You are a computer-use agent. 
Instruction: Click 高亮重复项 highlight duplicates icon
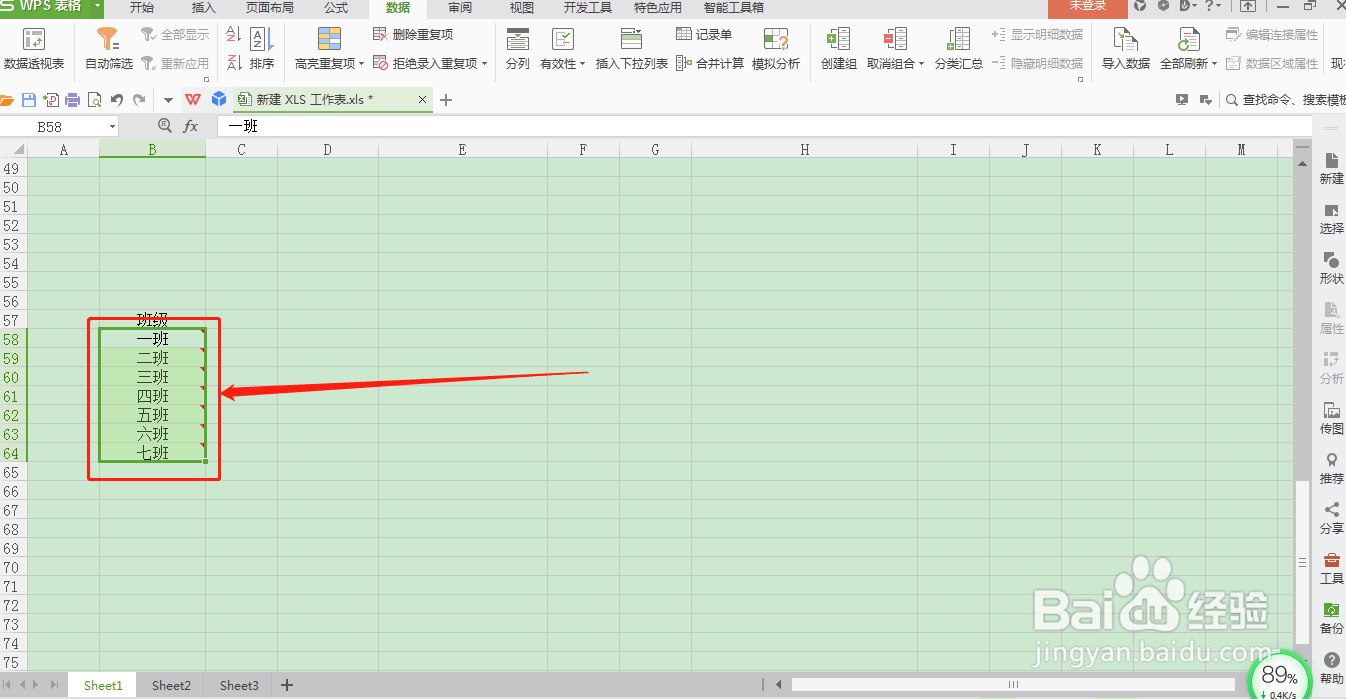[x=329, y=40]
